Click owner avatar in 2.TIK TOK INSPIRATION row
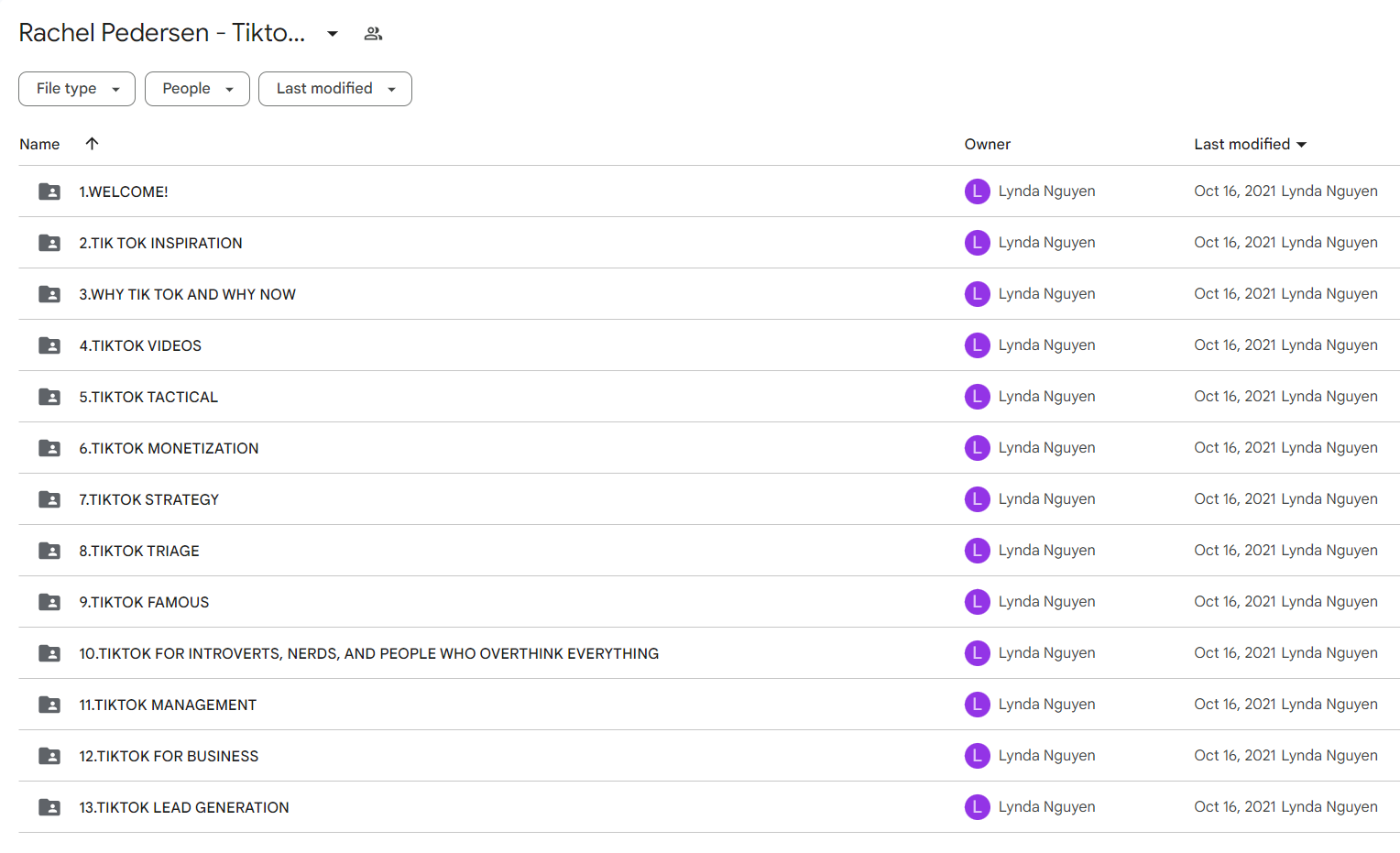The height and width of the screenshot is (853, 1400). point(978,243)
